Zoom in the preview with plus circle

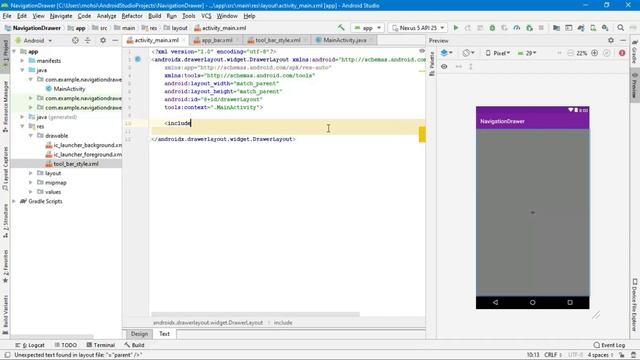coord(595,53)
